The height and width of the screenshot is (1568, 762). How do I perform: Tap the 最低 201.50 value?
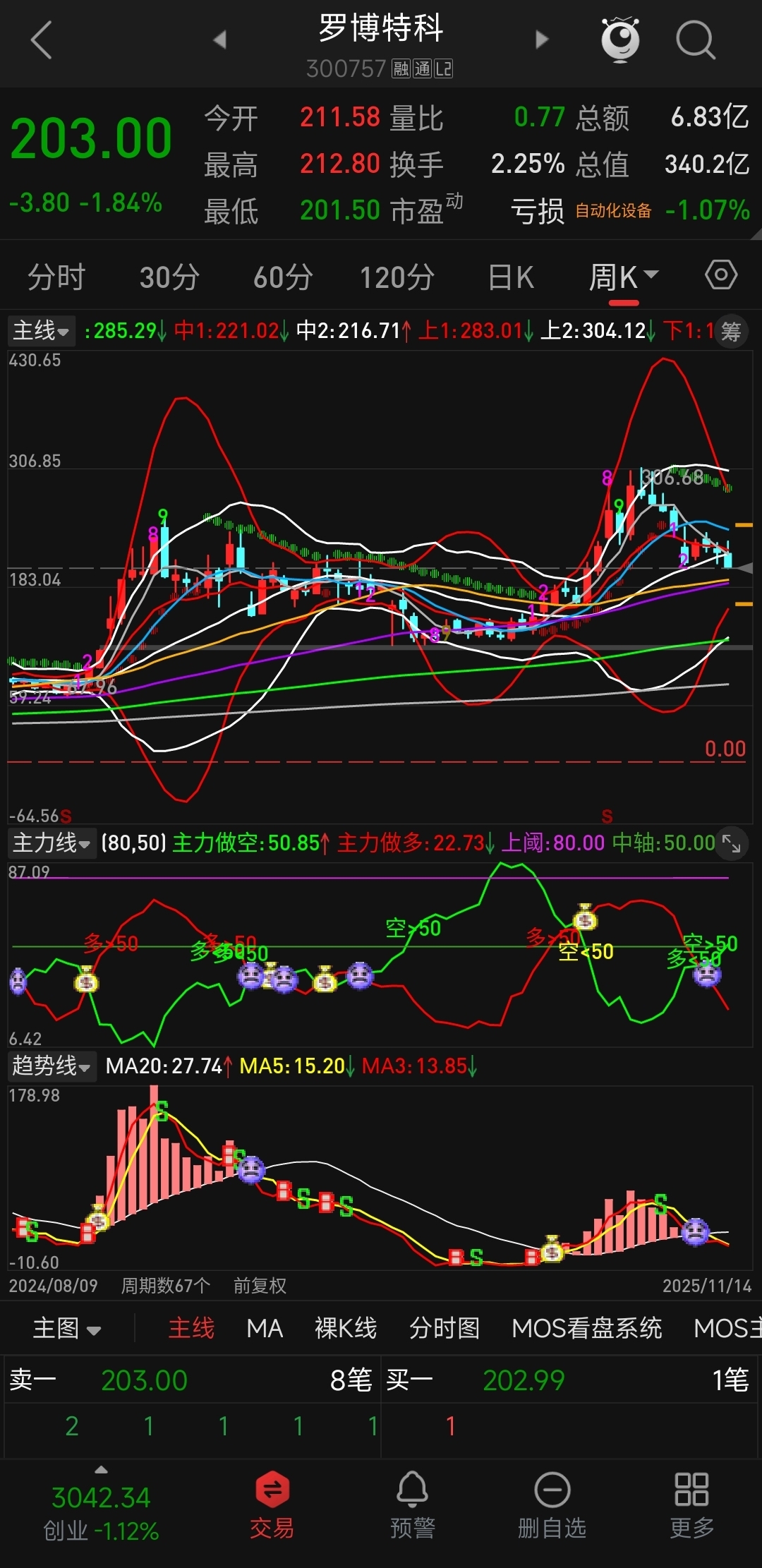tap(340, 210)
